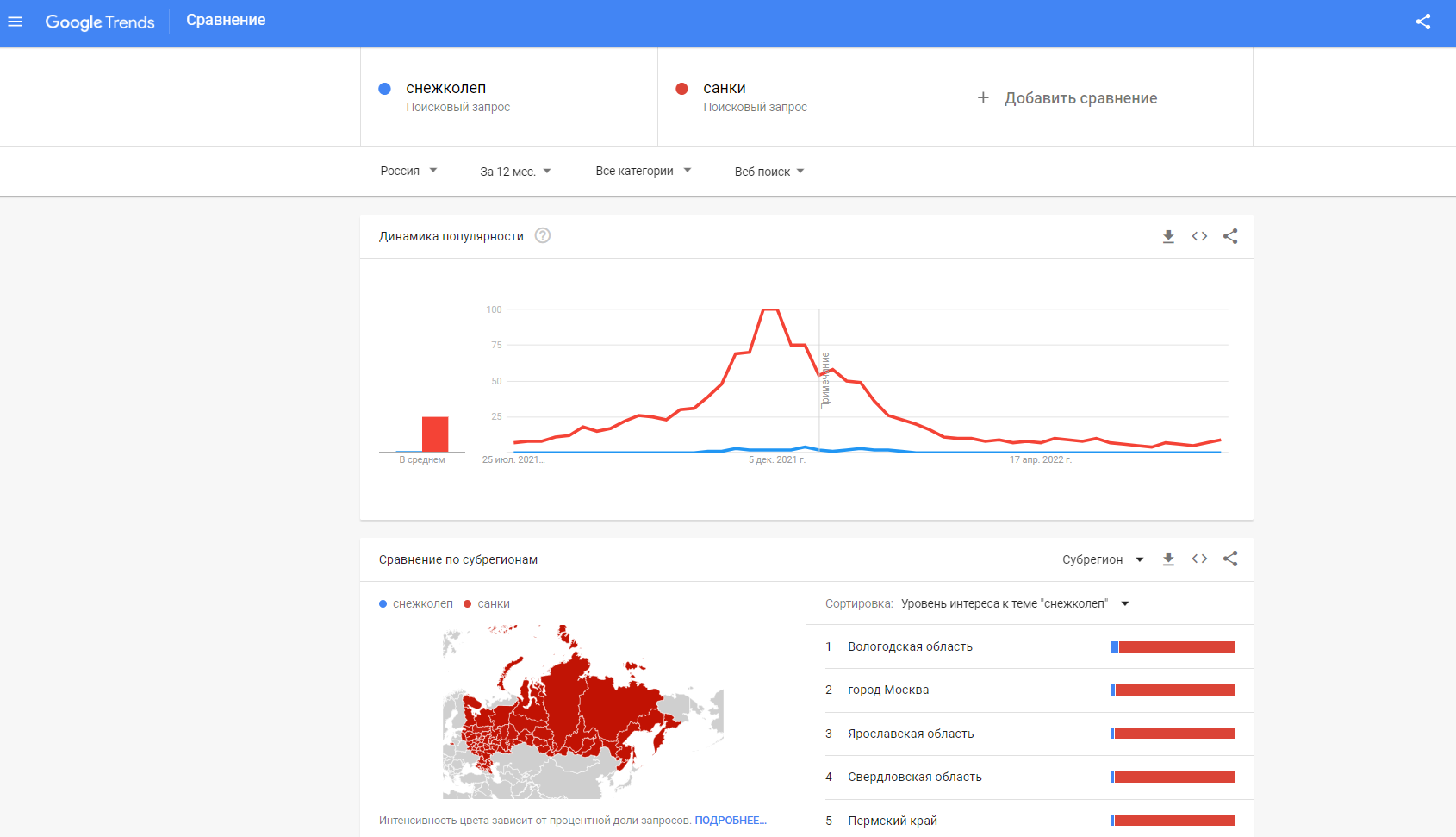Embed the Динамика популярности chart
The image size is (1456, 837).
click(x=1199, y=236)
